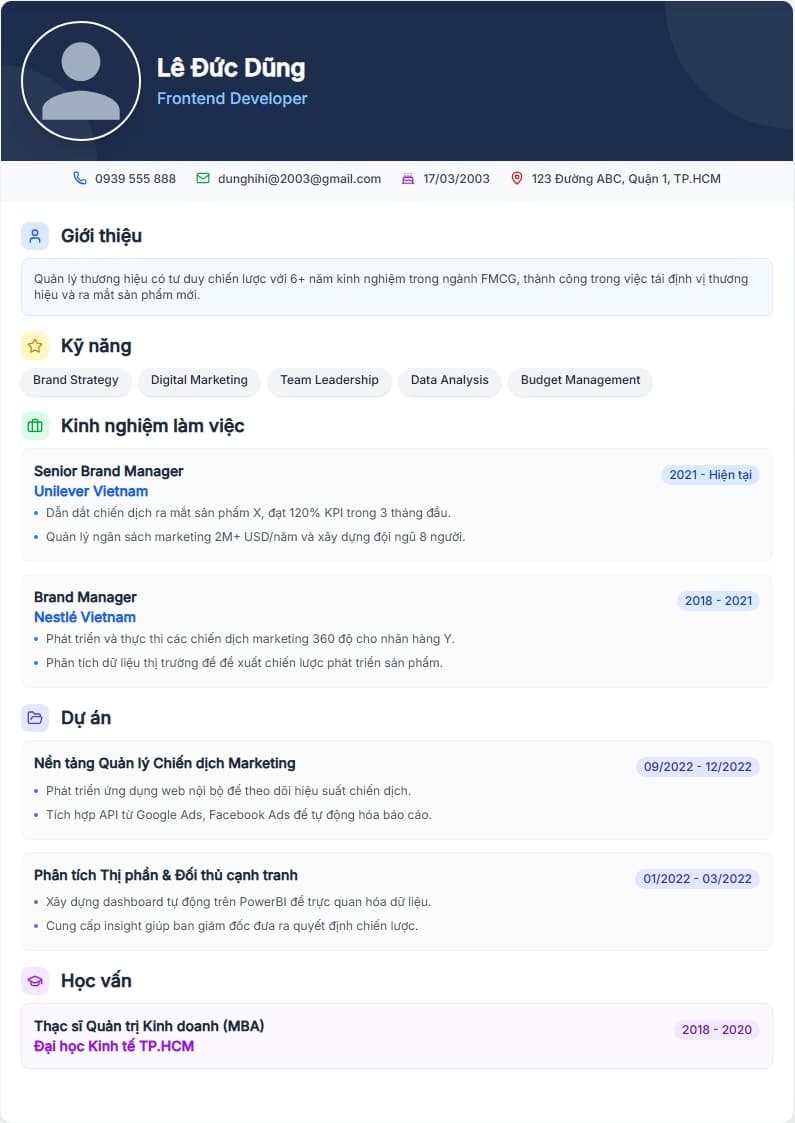Image resolution: width=795 pixels, height=1123 pixels.
Task: Click the Team Leadership skill chip
Action: coord(329,380)
